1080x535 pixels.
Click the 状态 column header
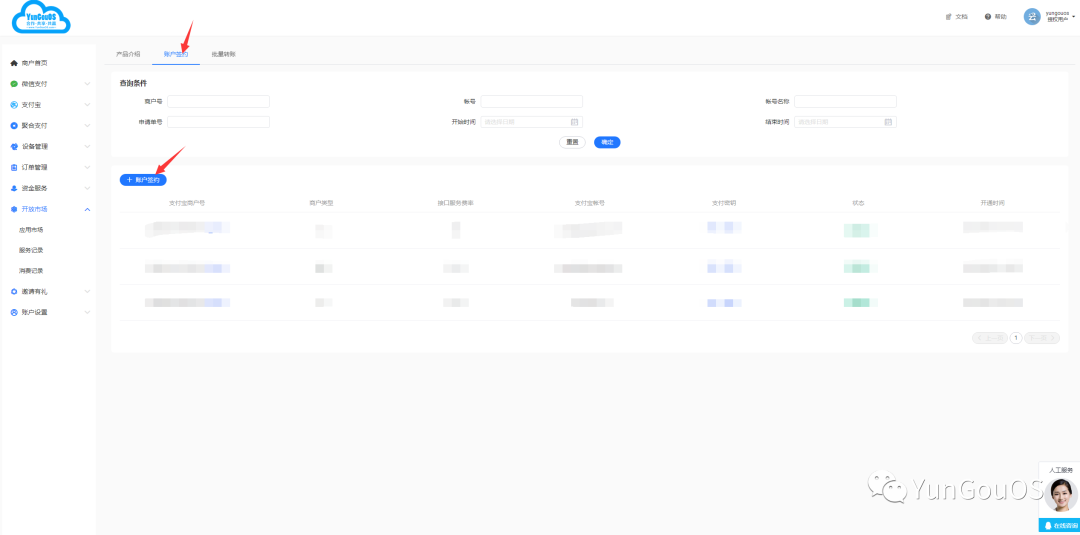tap(858, 203)
